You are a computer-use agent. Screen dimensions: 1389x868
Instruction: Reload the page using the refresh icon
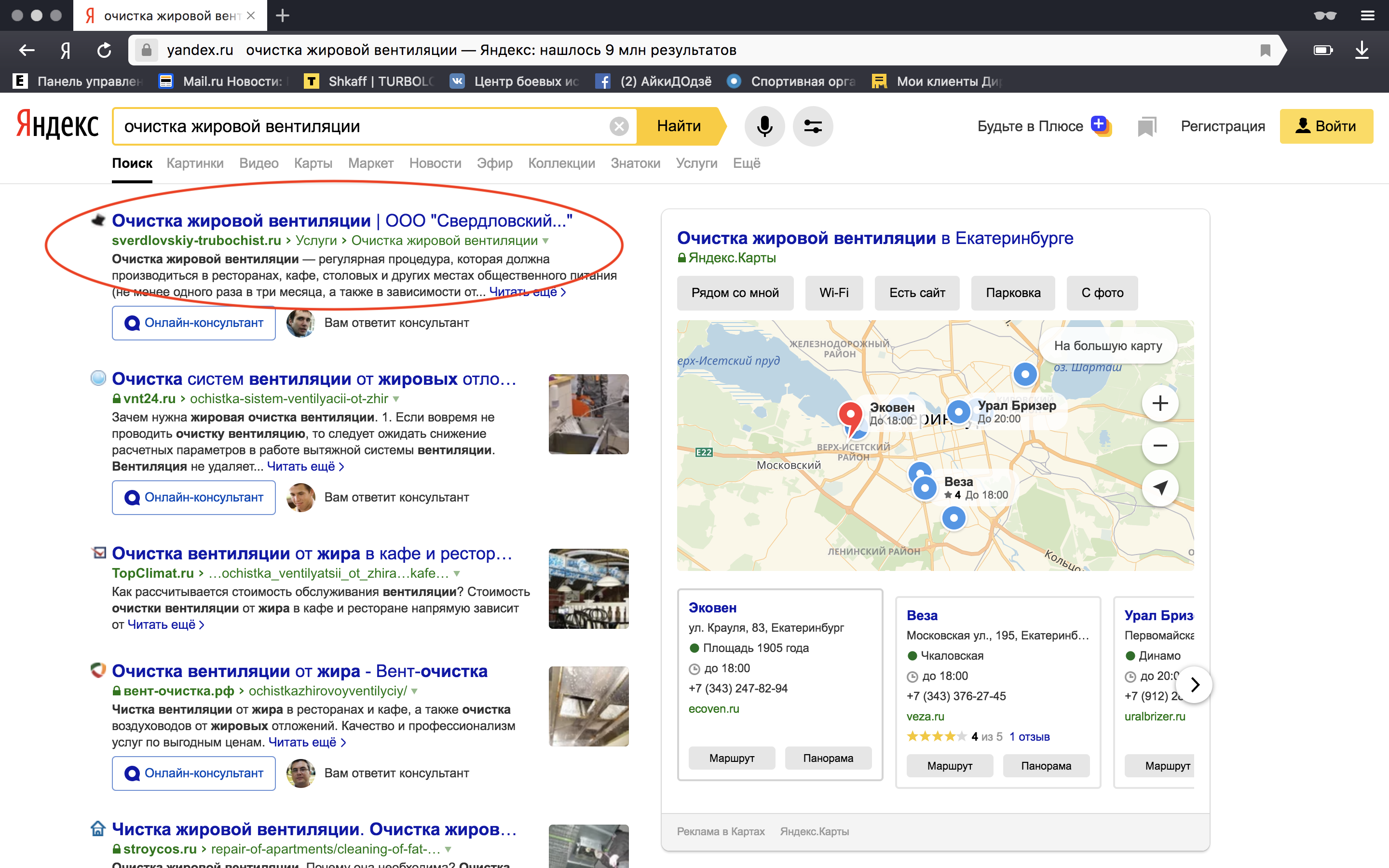tap(104, 50)
